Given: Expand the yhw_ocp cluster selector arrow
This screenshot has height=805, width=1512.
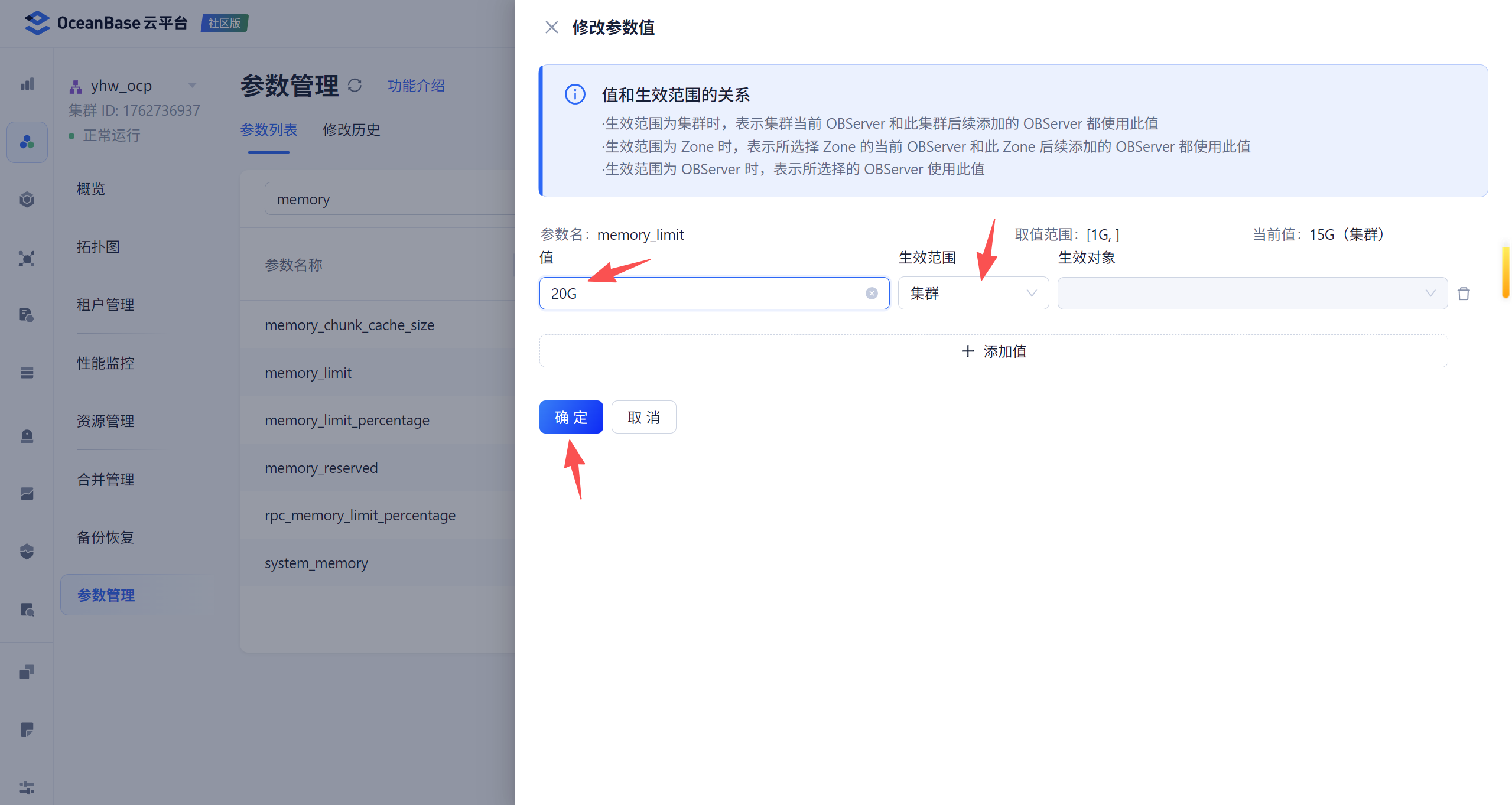Looking at the screenshot, I should (192, 86).
